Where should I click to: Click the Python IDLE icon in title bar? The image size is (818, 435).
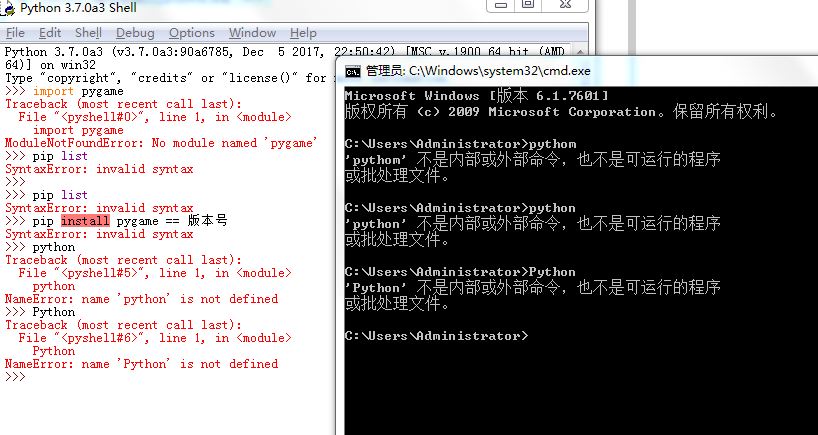pyautogui.click(x=9, y=9)
